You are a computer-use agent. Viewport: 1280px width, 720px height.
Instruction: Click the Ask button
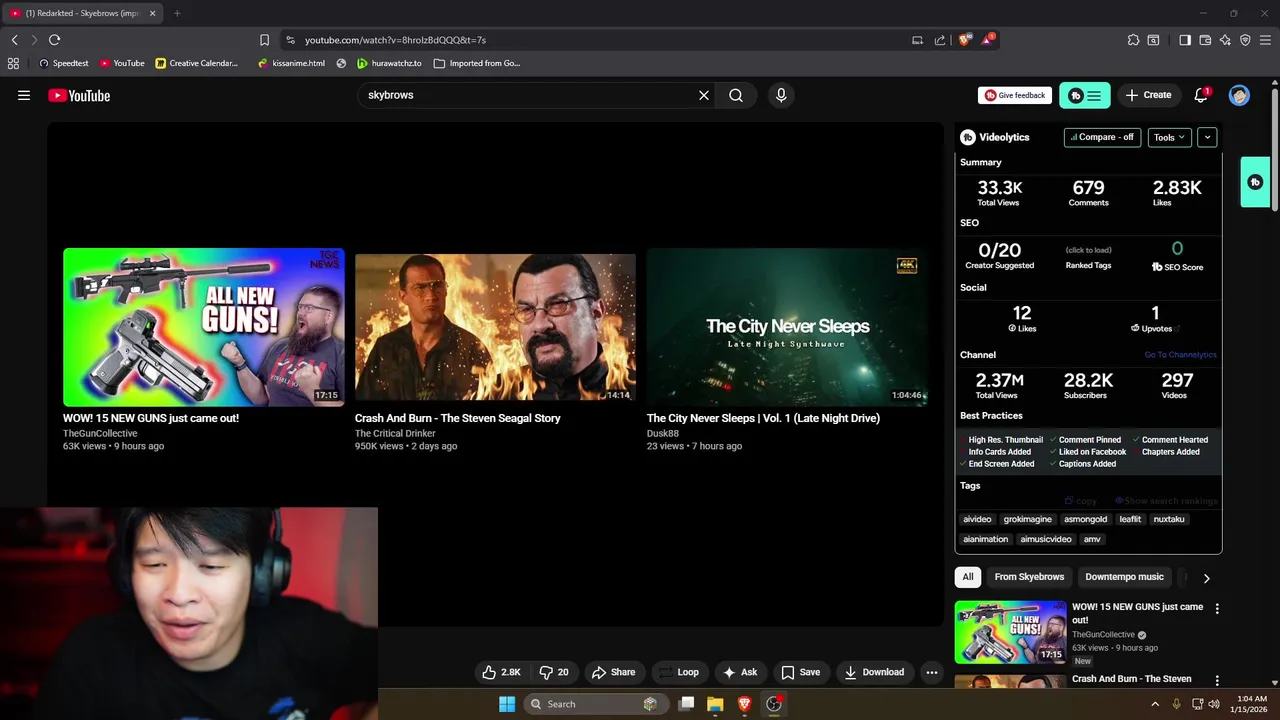click(x=740, y=672)
